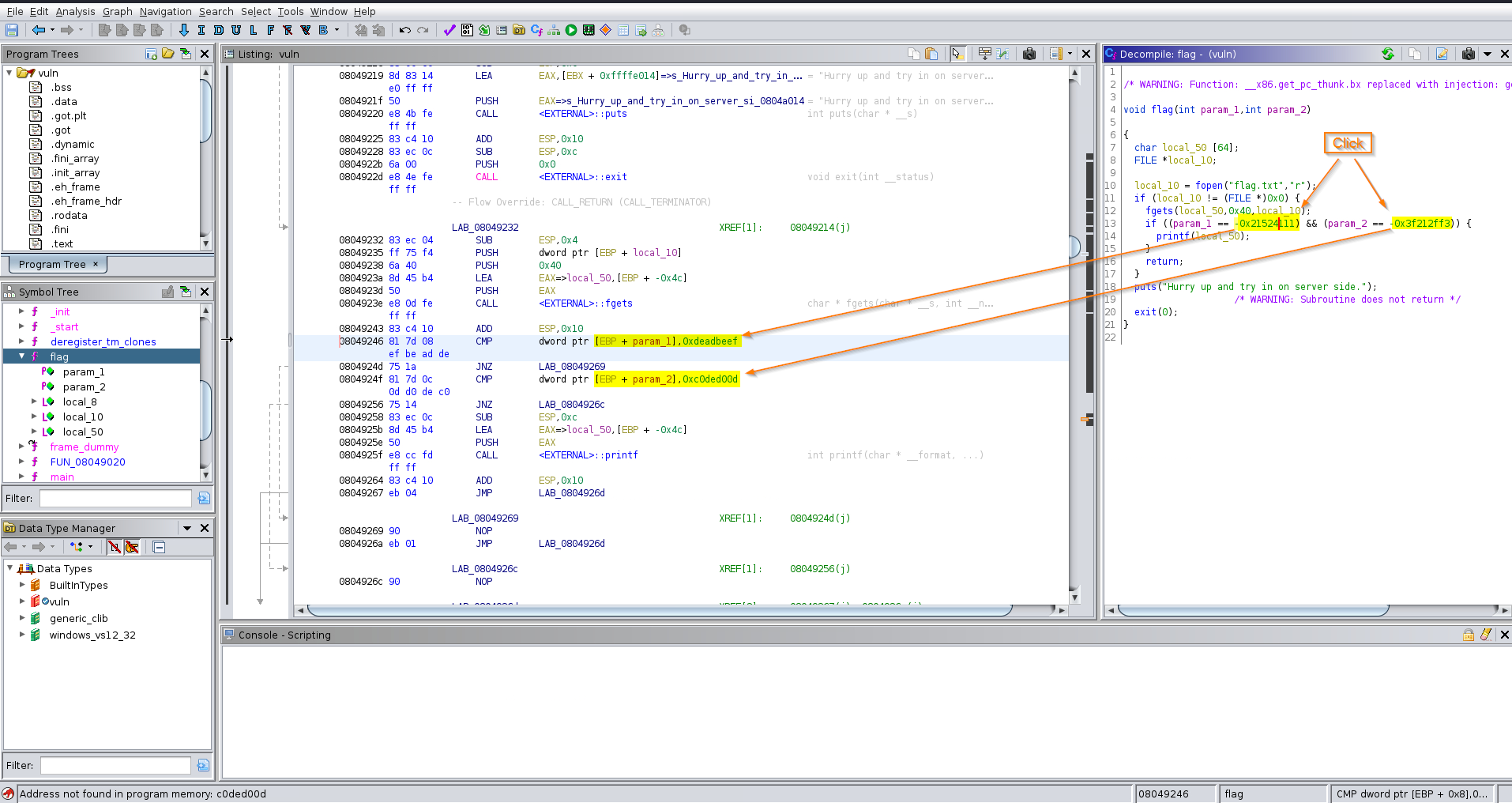The image size is (1512, 803).
Task: Open the Tools menu
Action: tap(290, 11)
